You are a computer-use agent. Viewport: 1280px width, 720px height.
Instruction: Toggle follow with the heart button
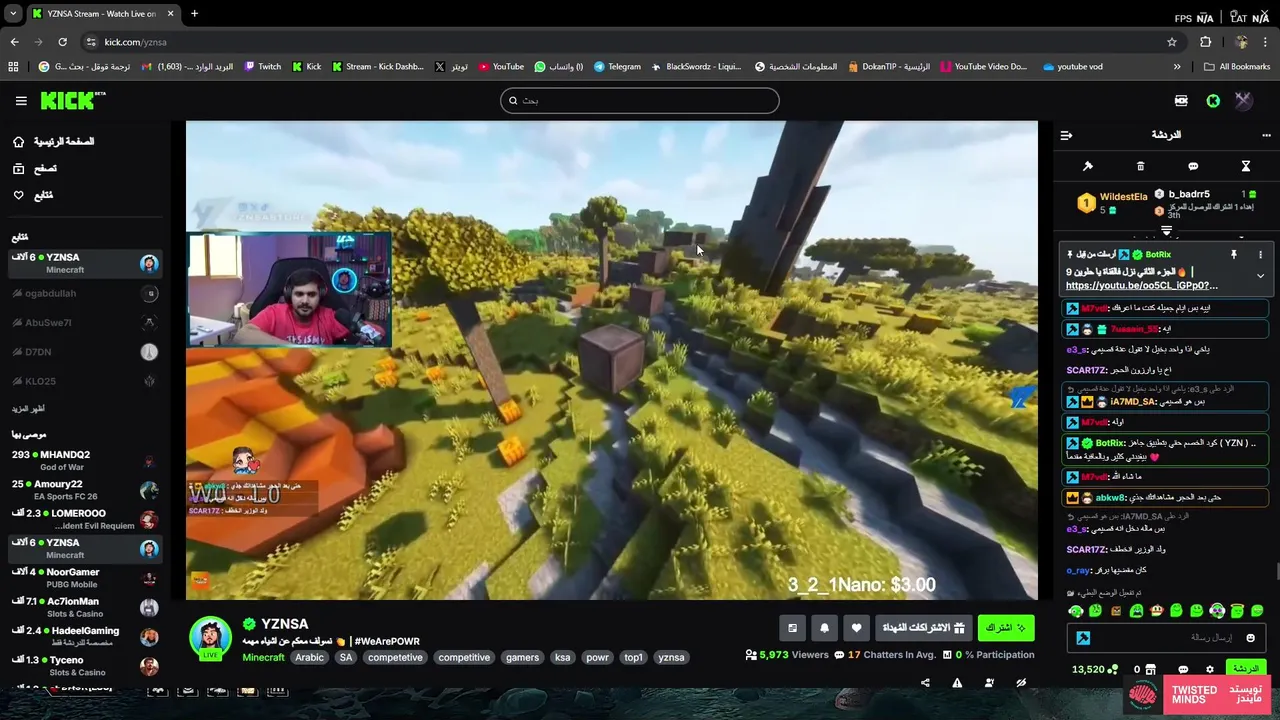coord(856,628)
